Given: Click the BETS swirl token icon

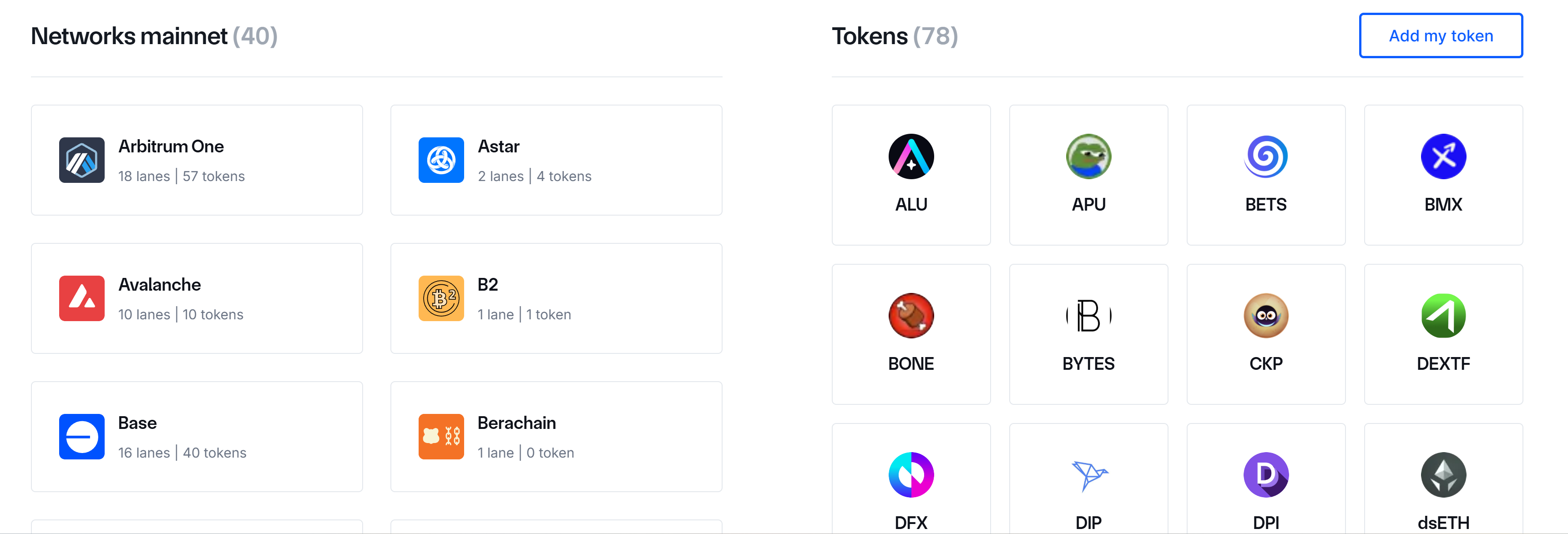Looking at the screenshot, I should (x=1265, y=156).
